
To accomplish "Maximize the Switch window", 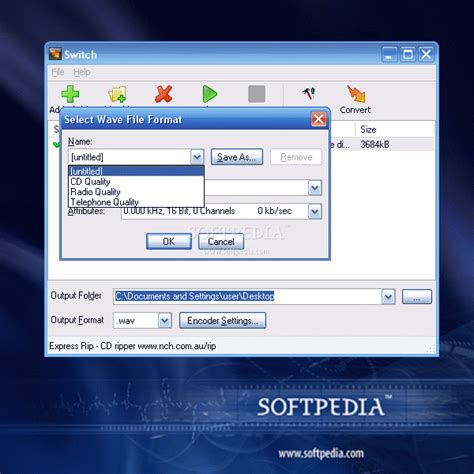I will point(408,54).
